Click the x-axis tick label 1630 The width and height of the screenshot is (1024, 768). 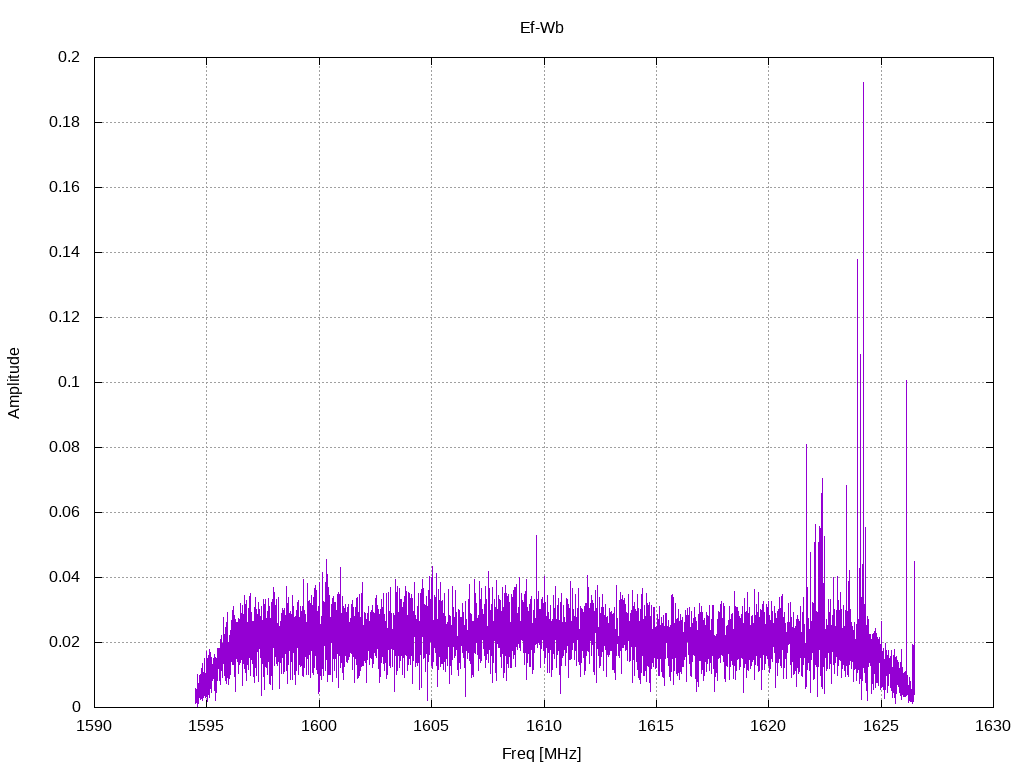pos(993,726)
